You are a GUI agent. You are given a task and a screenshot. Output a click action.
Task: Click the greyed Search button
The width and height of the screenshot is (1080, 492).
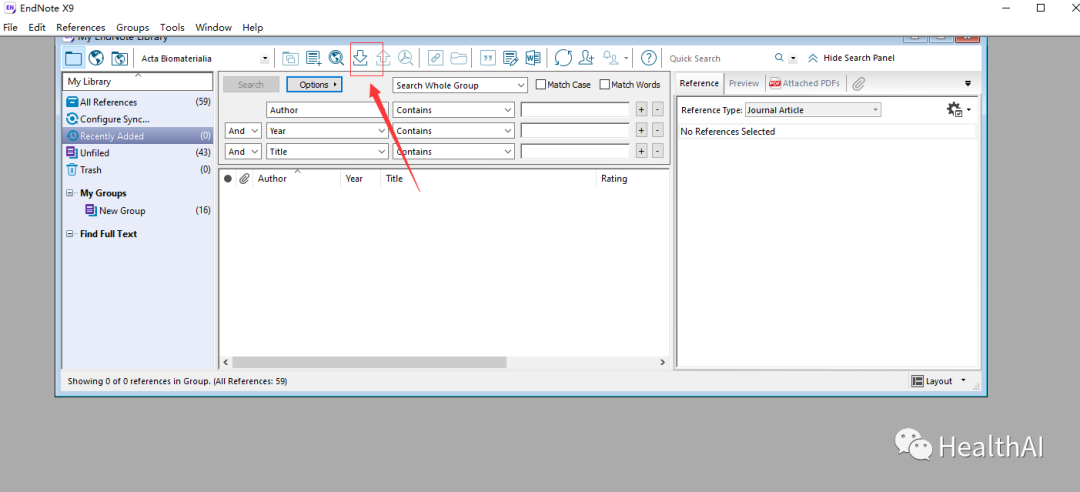tap(251, 85)
